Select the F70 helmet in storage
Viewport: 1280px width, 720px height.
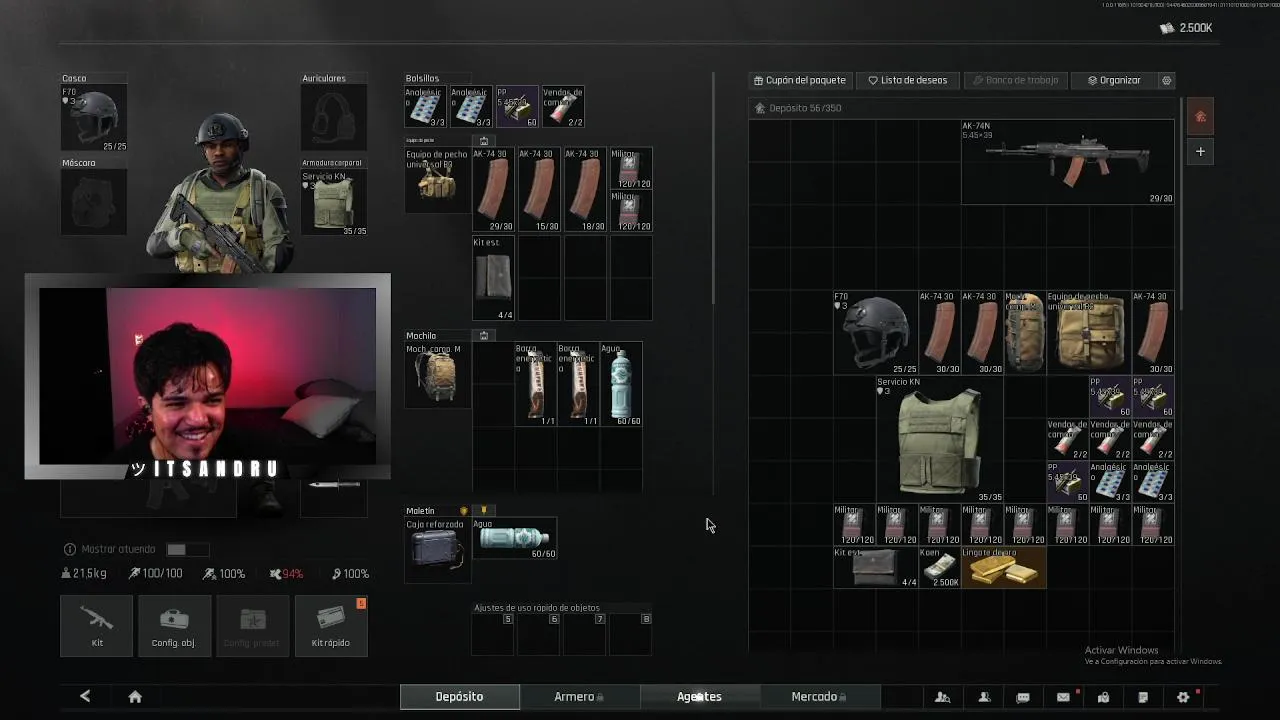[x=876, y=333]
